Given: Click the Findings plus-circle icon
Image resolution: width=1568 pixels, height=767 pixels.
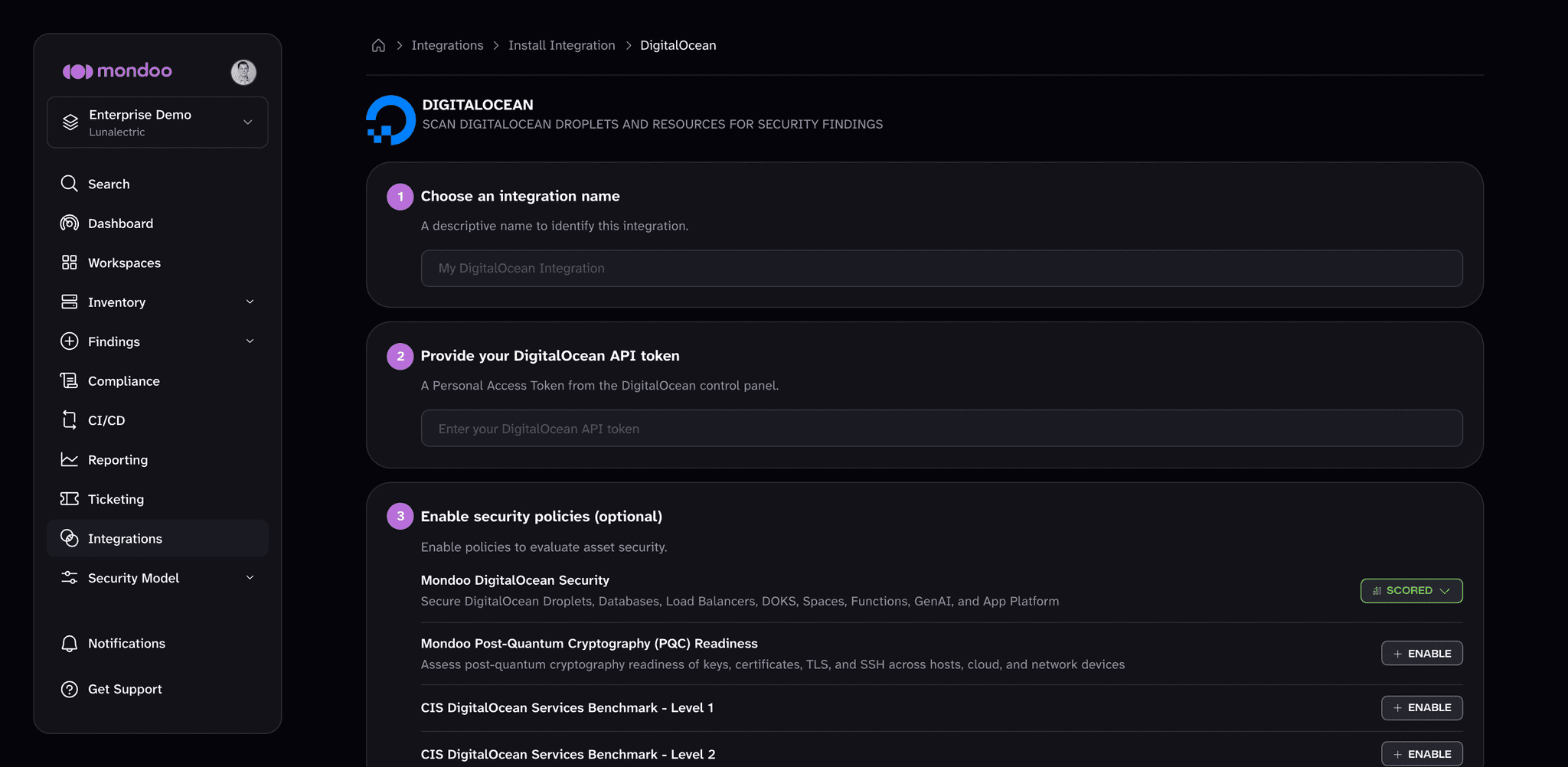Looking at the screenshot, I should tap(69, 341).
